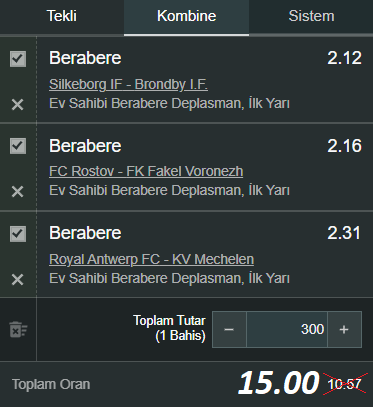Remove the Royal Antwerp - KV Mechelen bet
The width and height of the screenshot is (373, 407).
(x=17, y=279)
